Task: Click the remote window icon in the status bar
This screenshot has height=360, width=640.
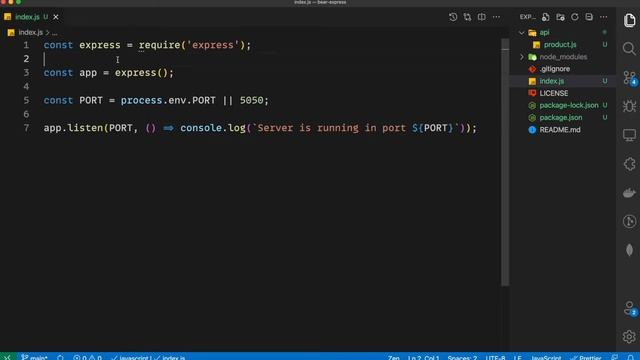Action: point(7,357)
